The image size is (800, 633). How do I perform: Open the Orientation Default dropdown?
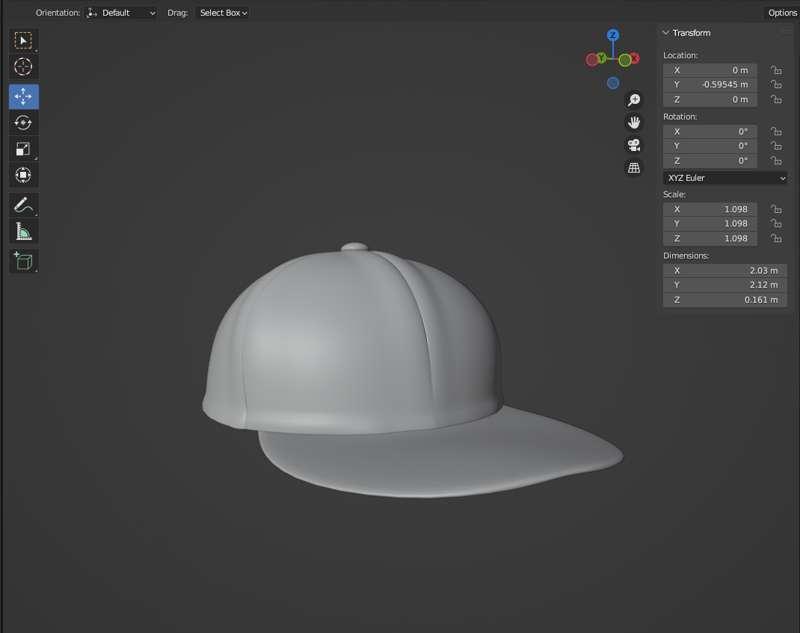pyautogui.click(x=121, y=13)
